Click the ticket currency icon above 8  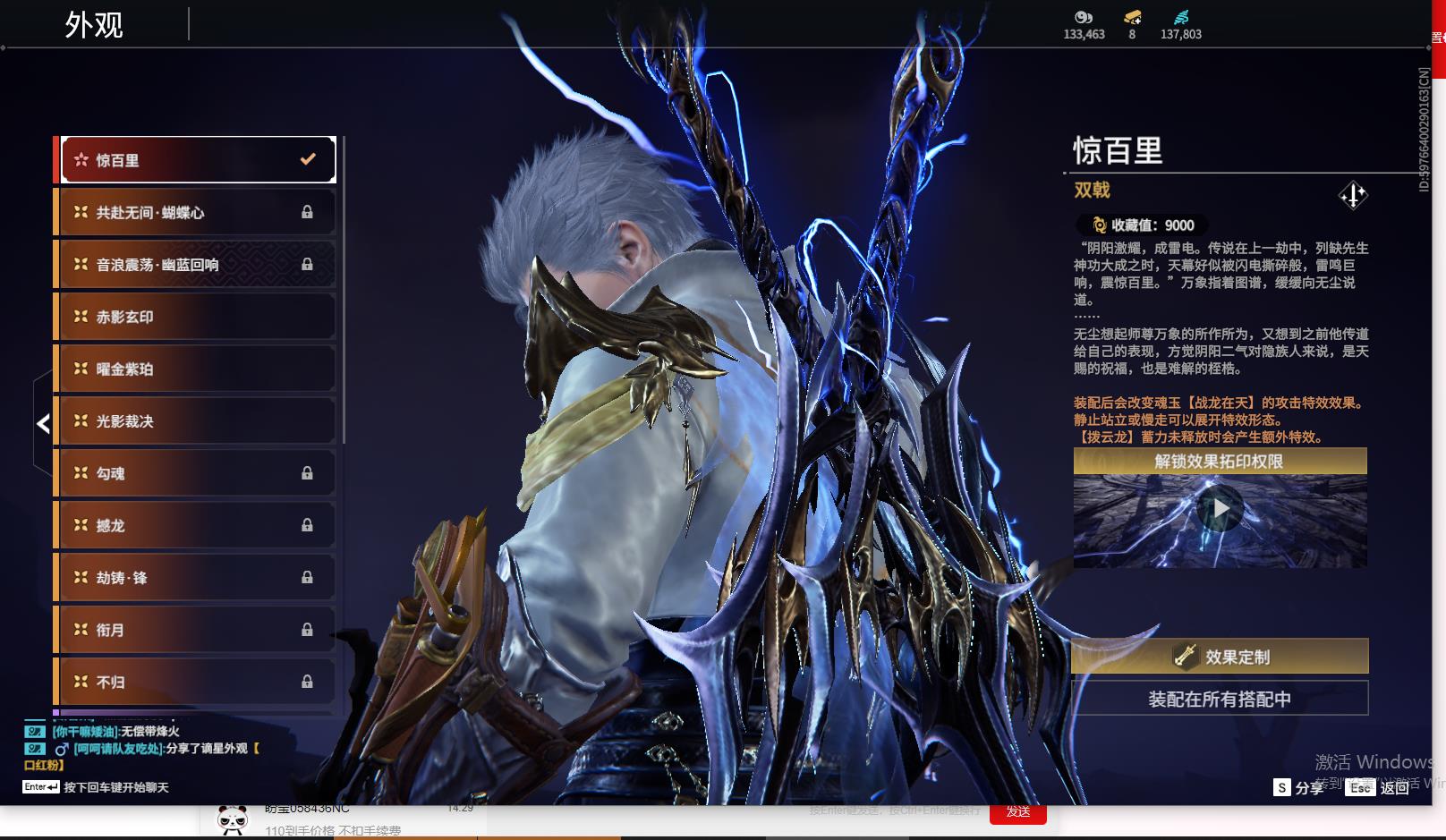(x=1132, y=17)
